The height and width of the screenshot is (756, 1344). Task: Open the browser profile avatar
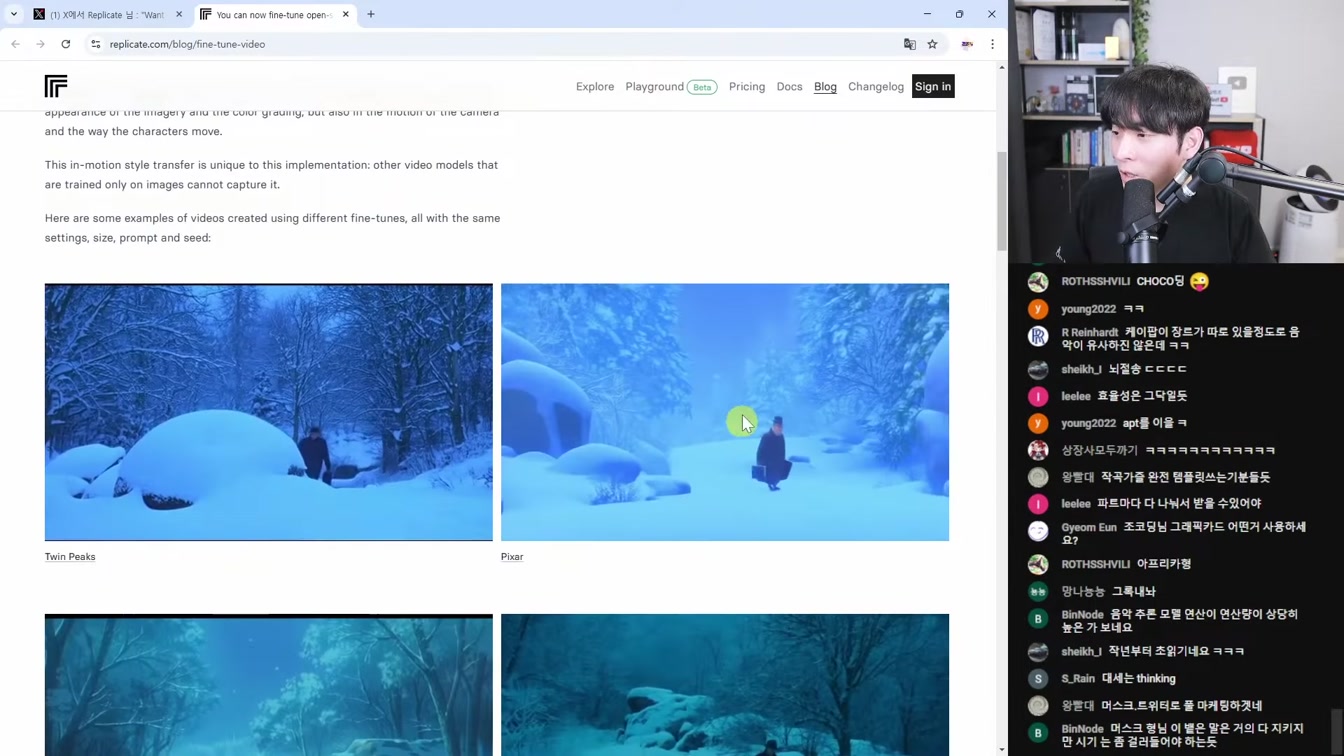(x=967, y=44)
